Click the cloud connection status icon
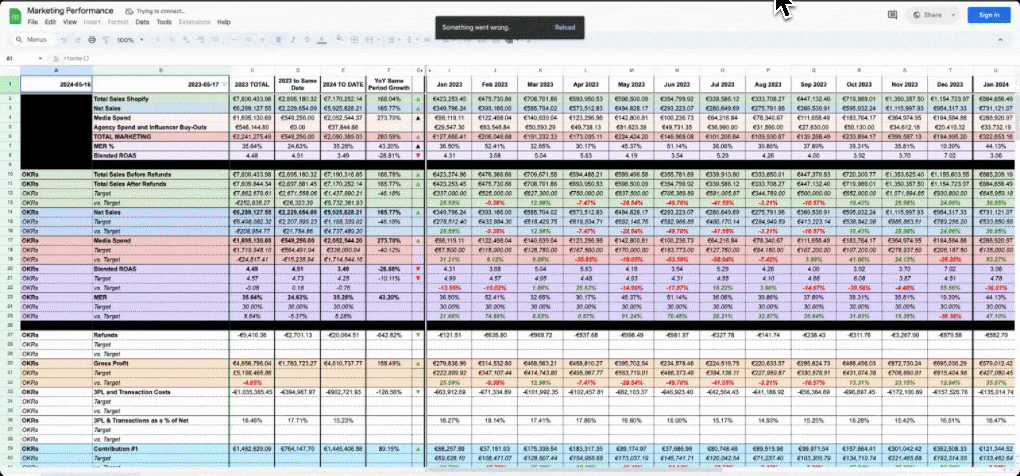The height and width of the screenshot is (476, 1020). pyautogui.click(x=129, y=11)
